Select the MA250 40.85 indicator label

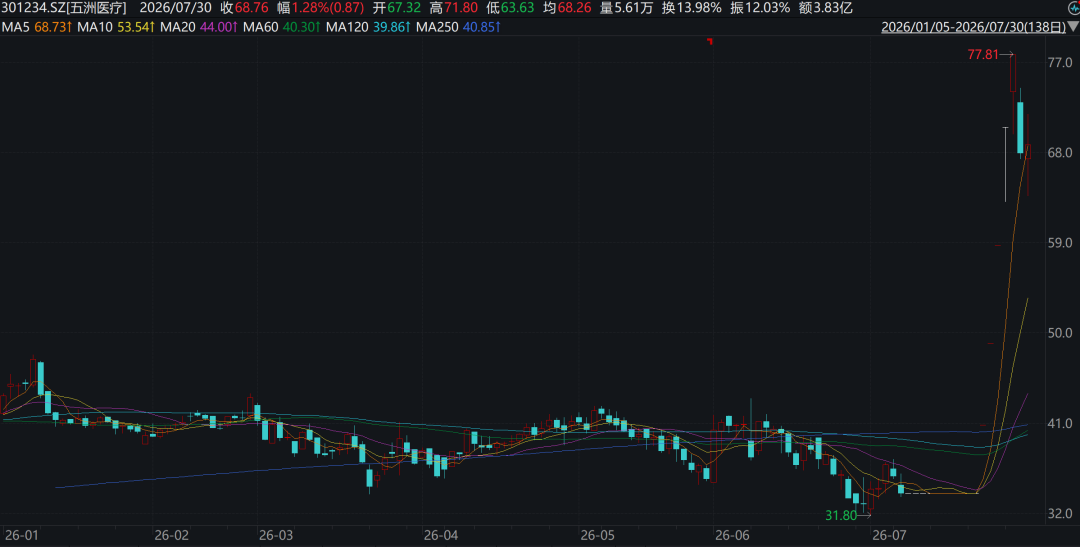(x=458, y=28)
